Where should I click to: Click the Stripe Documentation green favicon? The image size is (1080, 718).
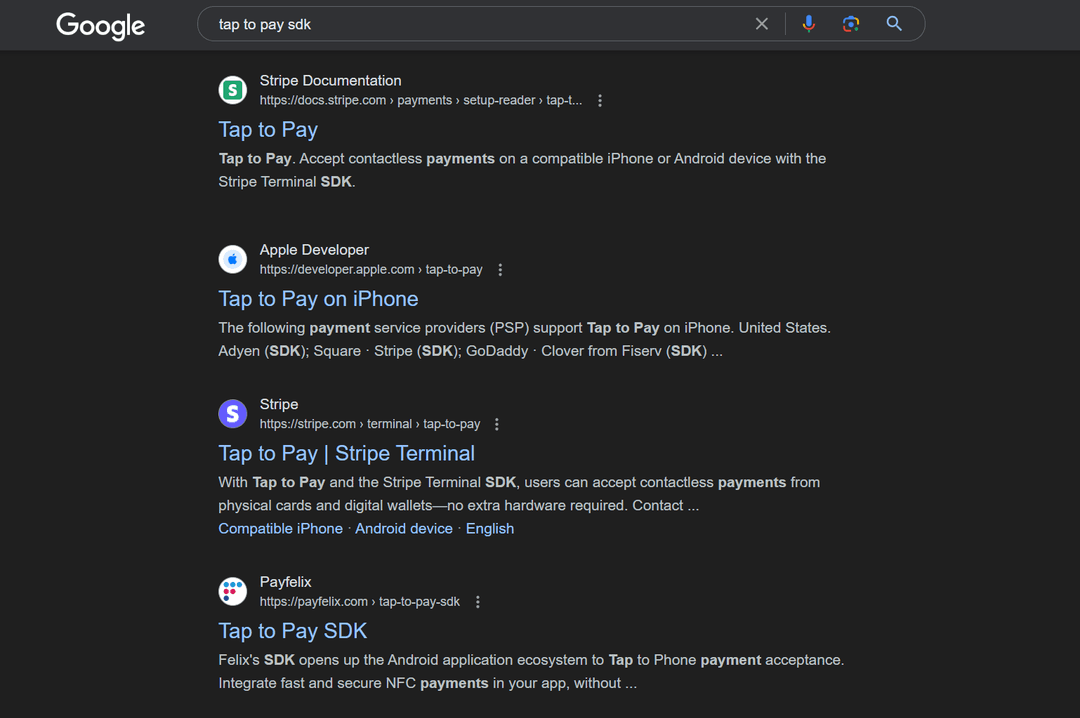(x=233, y=90)
